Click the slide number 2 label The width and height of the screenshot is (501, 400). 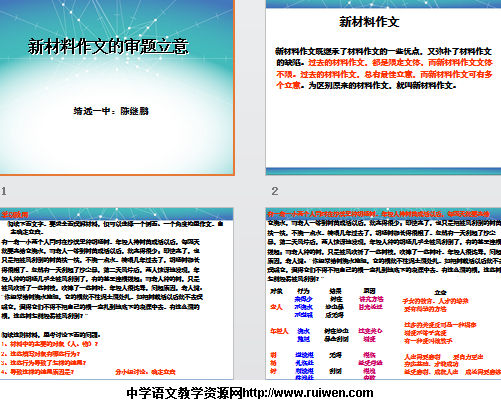(x=275, y=191)
